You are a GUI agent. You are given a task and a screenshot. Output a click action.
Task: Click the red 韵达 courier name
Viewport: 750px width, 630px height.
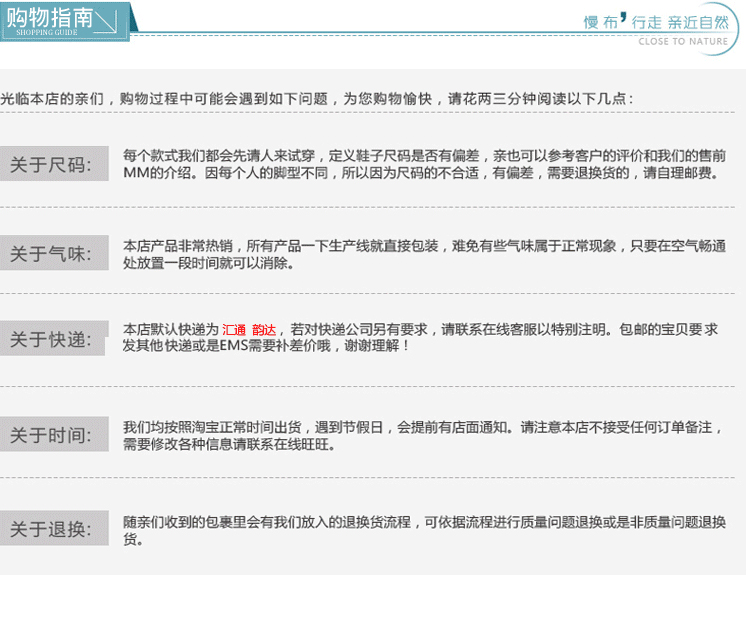point(264,330)
